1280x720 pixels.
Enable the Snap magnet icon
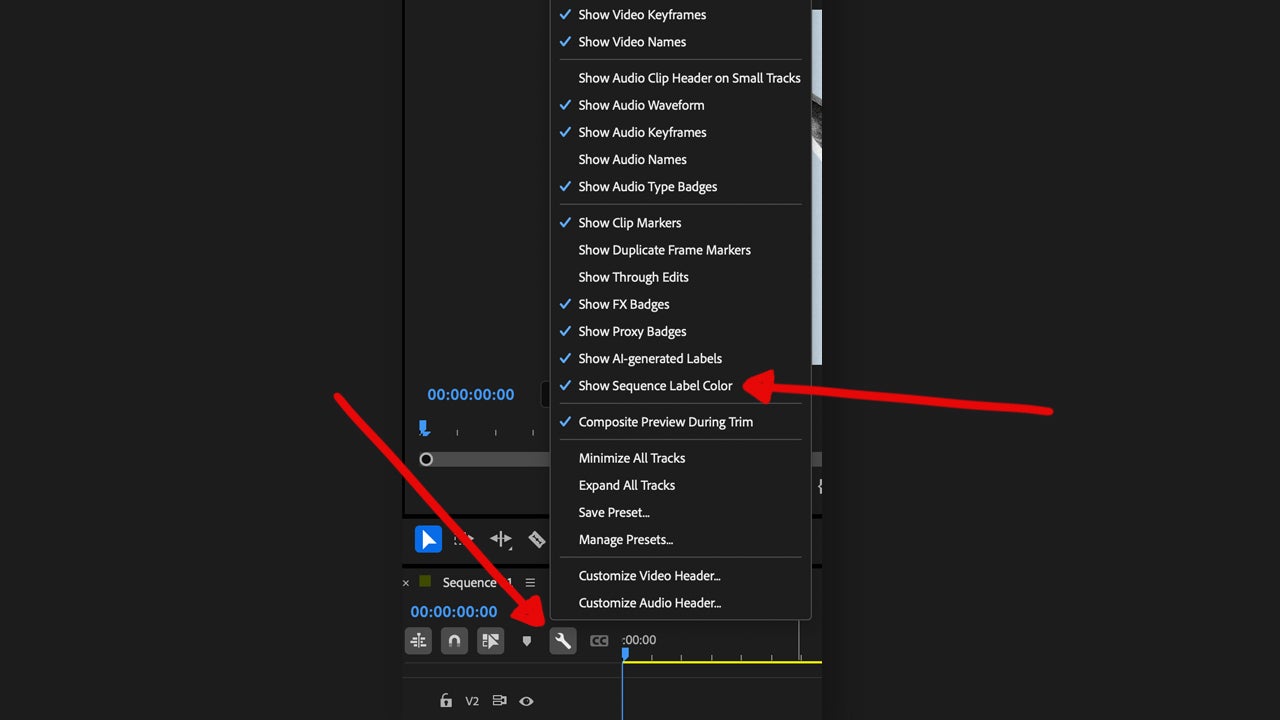(x=454, y=640)
